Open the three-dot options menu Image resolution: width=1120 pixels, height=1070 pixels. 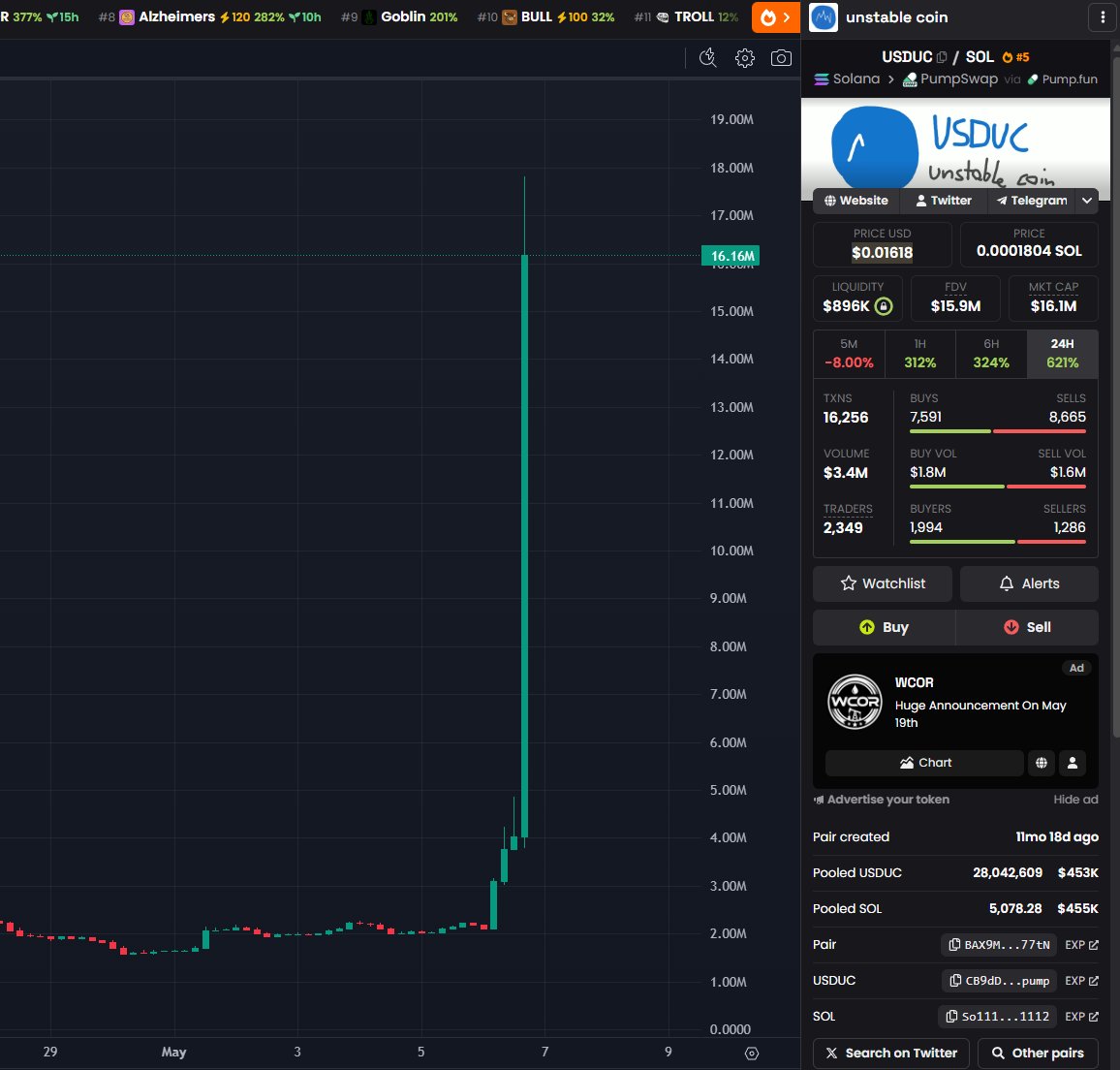pos(1103,17)
